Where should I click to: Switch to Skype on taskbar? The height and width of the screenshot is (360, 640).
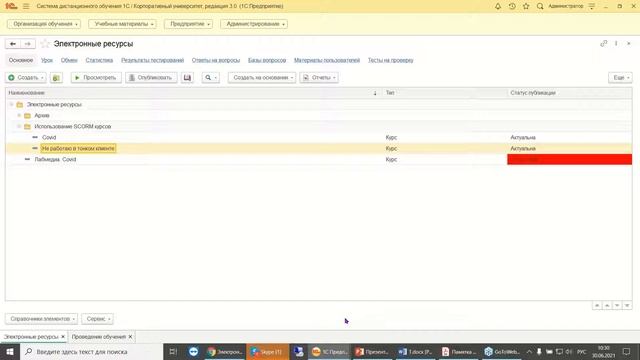(267, 351)
